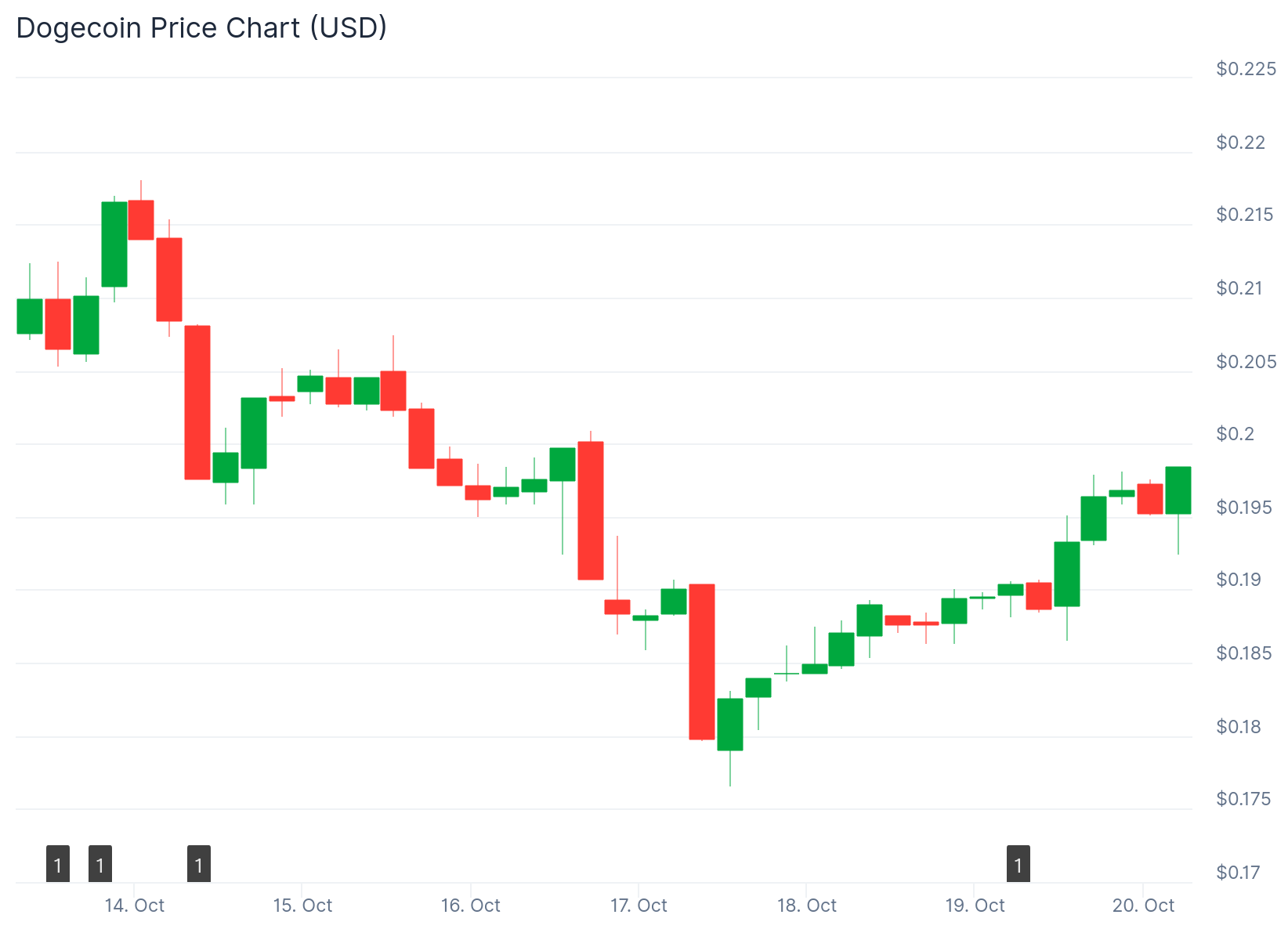Image resolution: width=1288 pixels, height=940 pixels.
Task: Select tall green candle just after 19 Oct marker
Action: 1067,574
